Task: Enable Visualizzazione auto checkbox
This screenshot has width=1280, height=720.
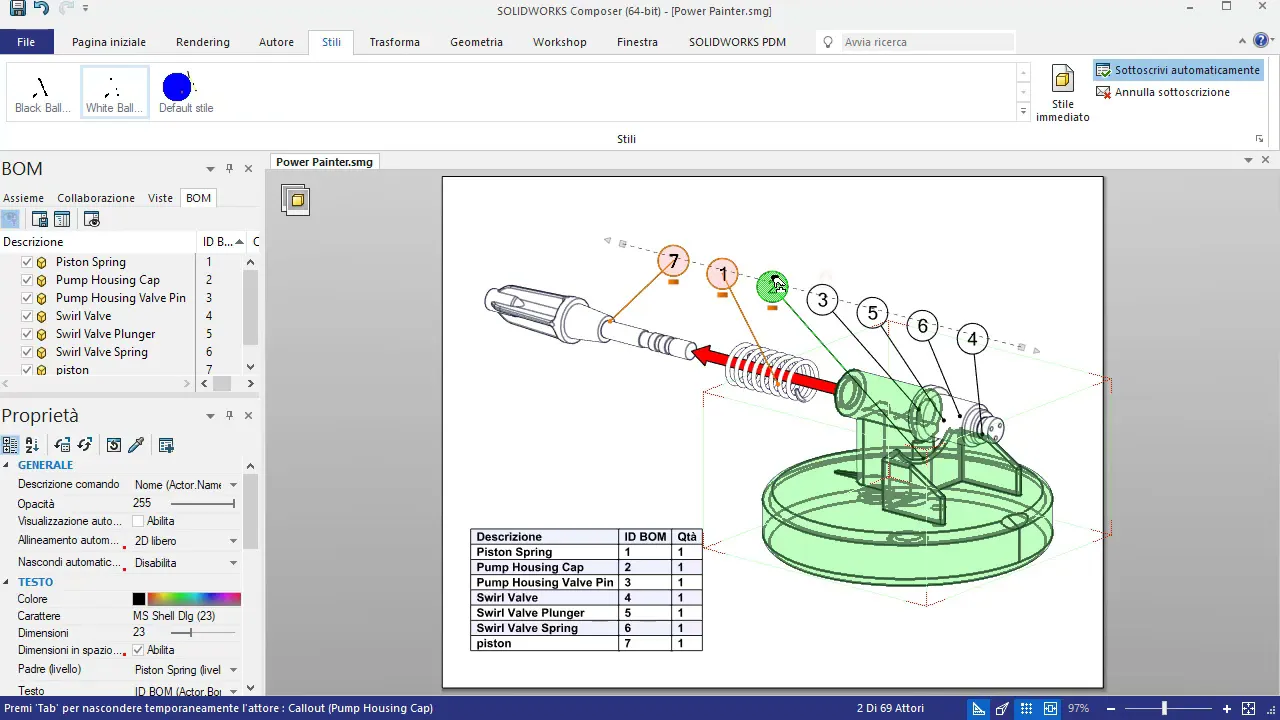Action: 138,521
